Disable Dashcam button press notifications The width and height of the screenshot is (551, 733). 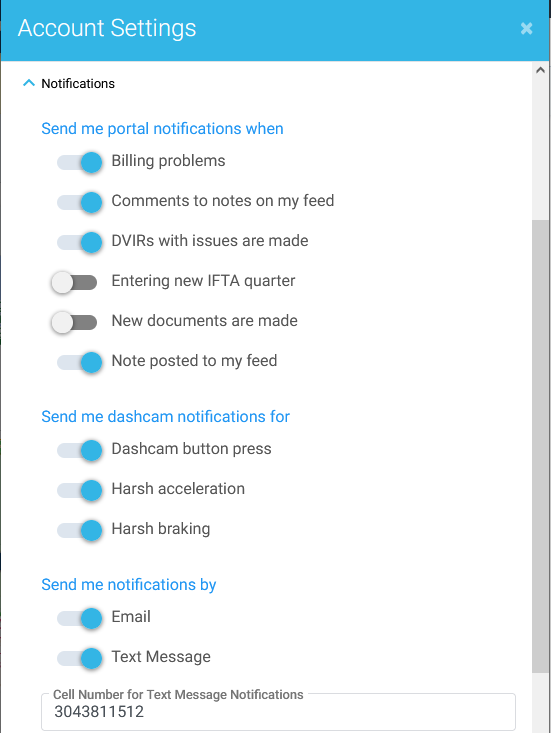pos(79,451)
